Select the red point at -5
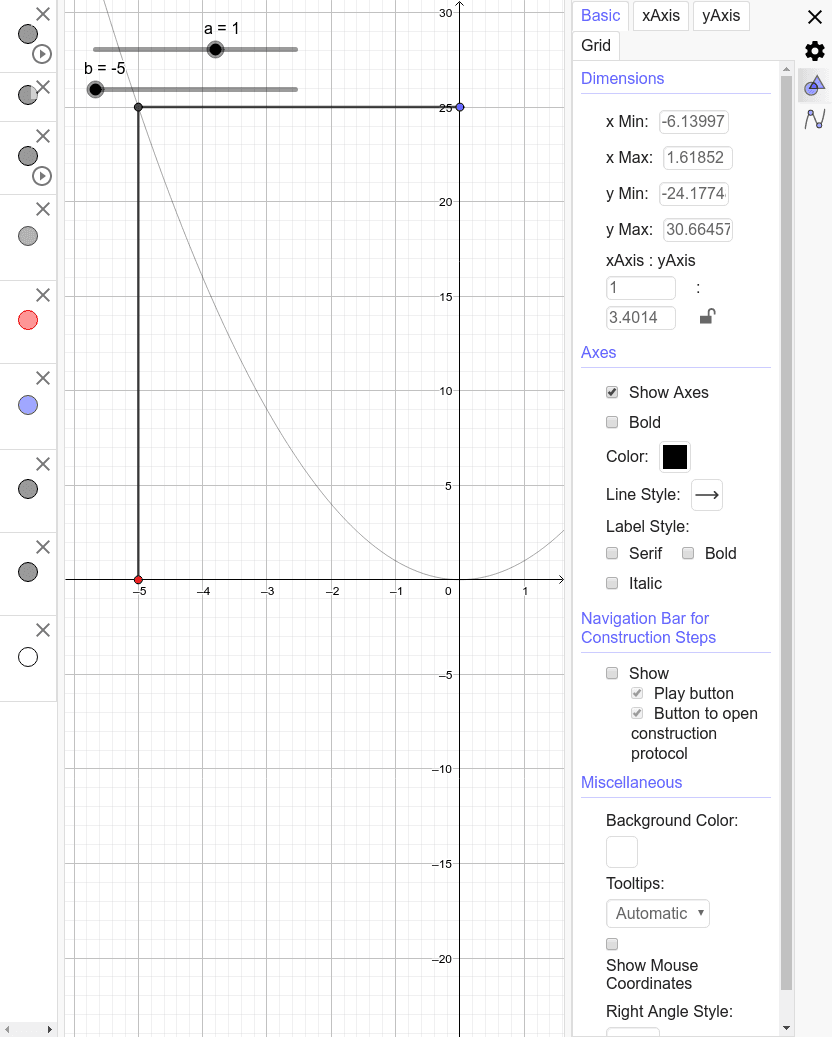The height and width of the screenshot is (1039, 834). click(138, 580)
